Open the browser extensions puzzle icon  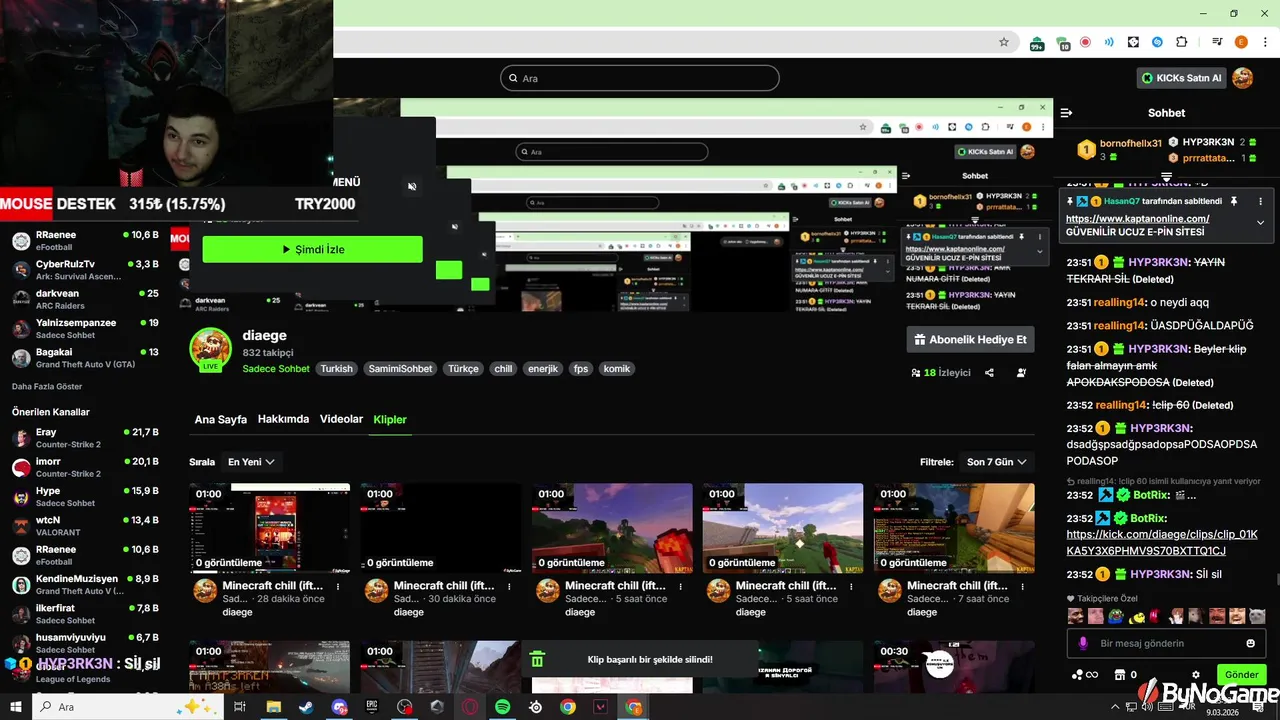point(1182,42)
